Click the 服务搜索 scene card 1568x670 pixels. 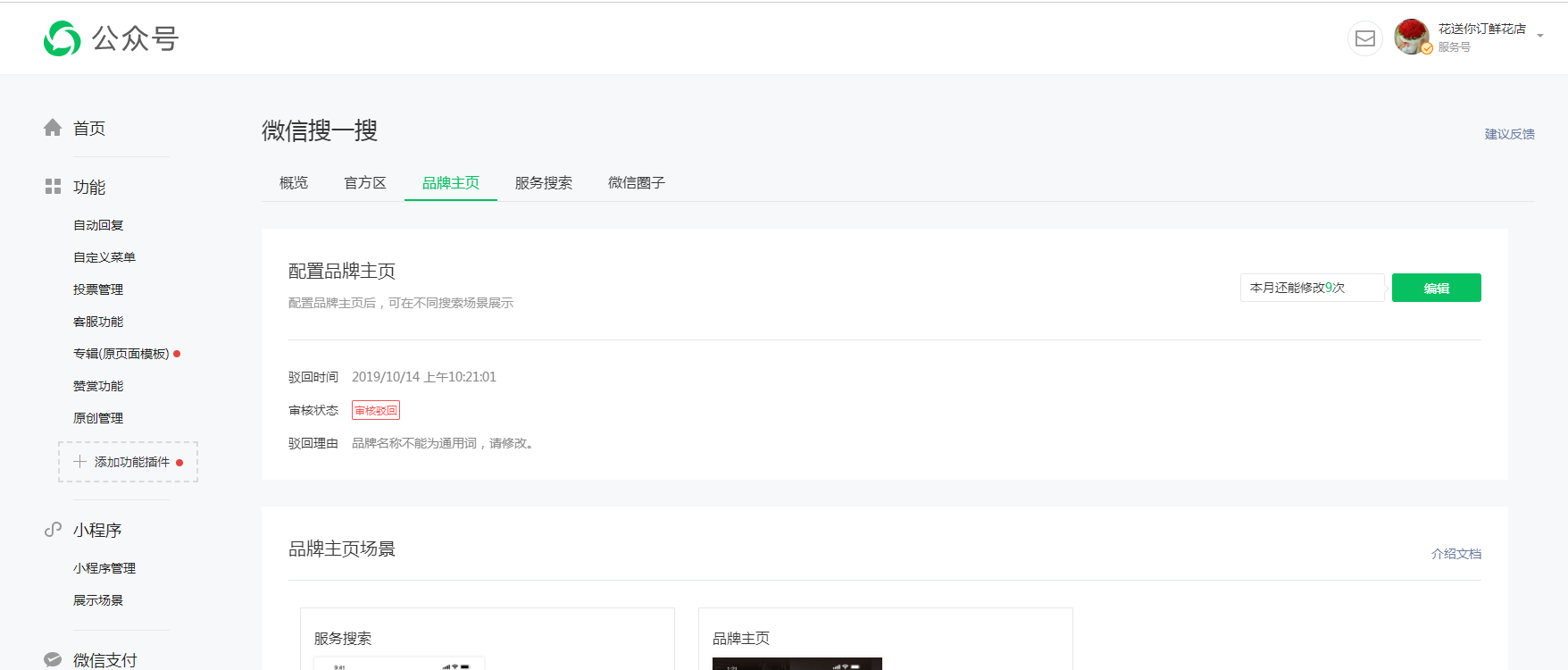point(488,639)
